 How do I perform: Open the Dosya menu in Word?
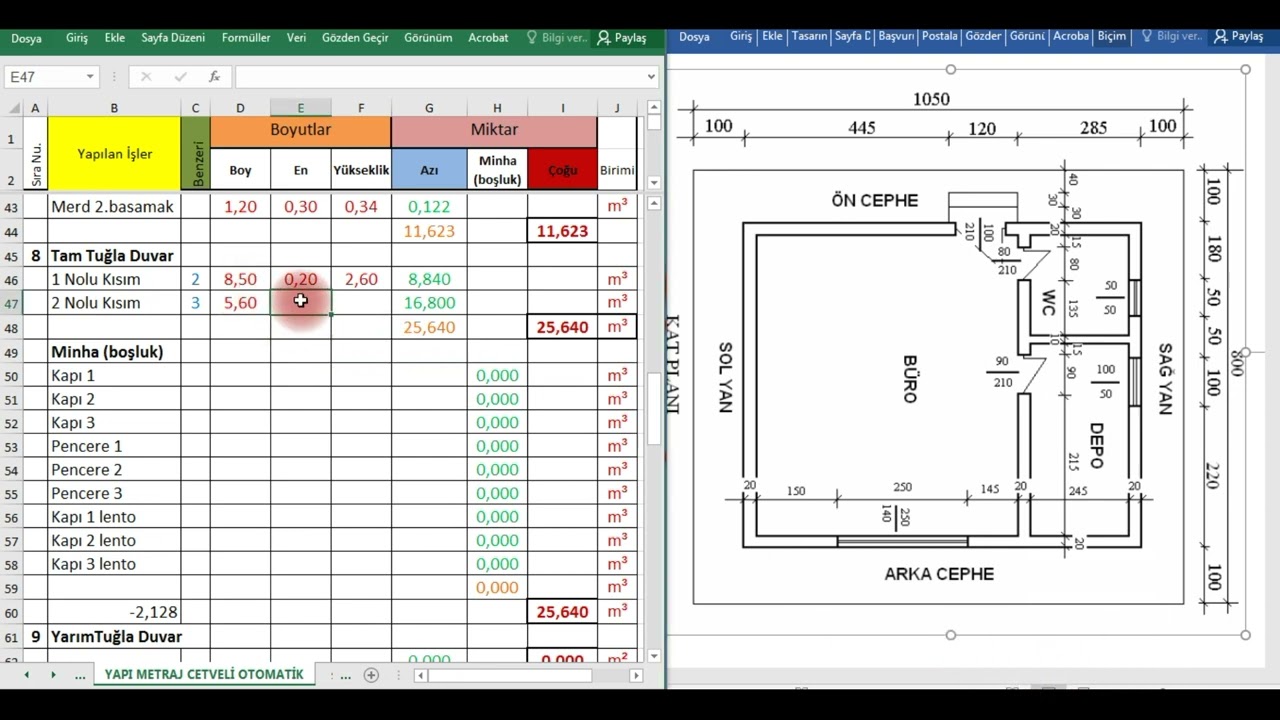click(x=694, y=36)
